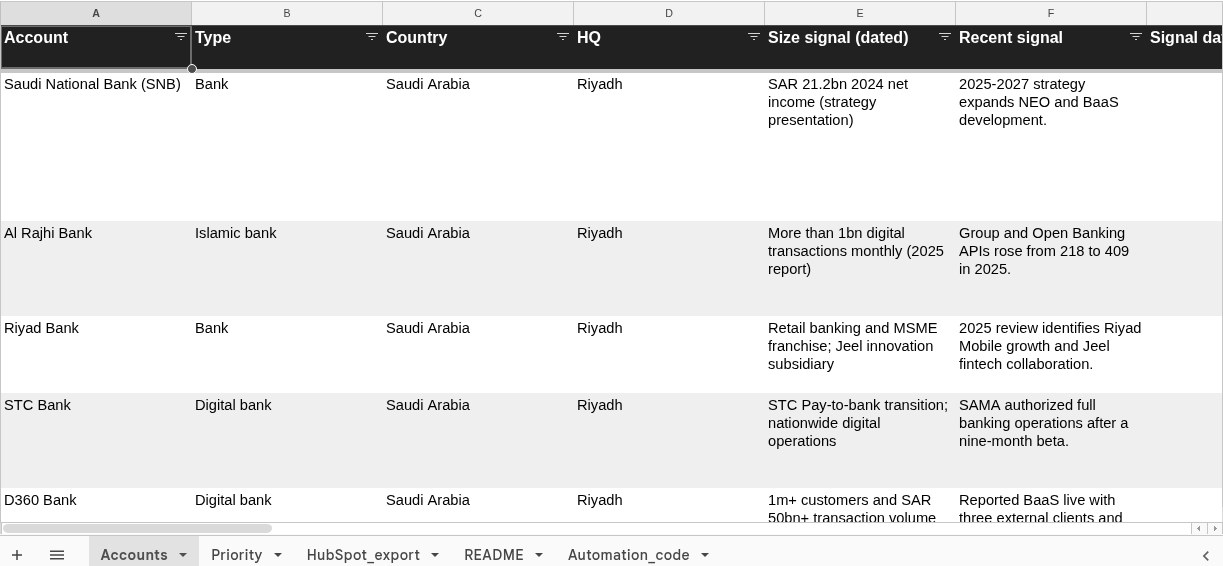Select column F header

point(1051,13)
